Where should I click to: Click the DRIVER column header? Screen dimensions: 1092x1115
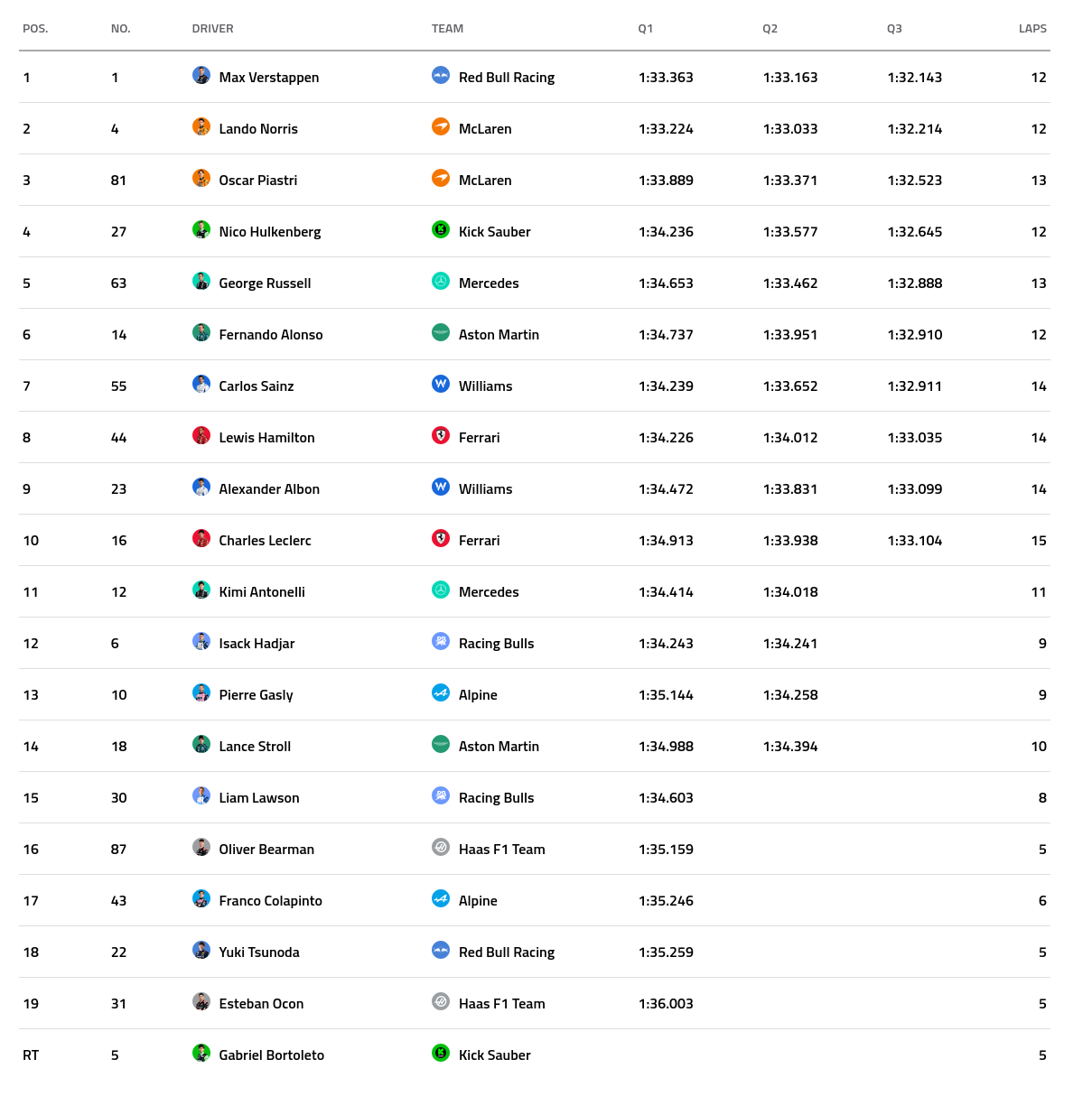click(x=212, y=29)
